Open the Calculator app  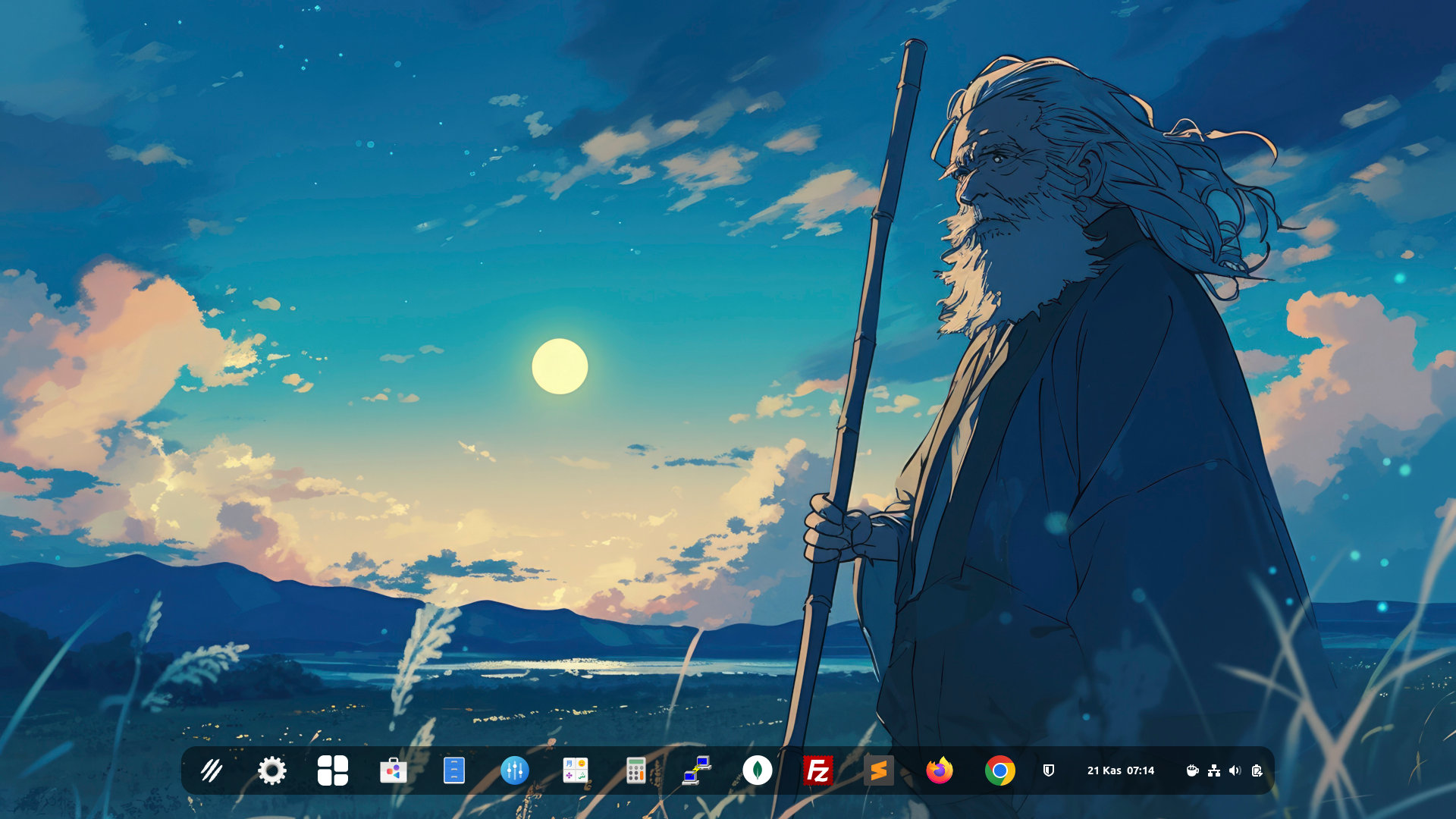(x=636, y=770)
